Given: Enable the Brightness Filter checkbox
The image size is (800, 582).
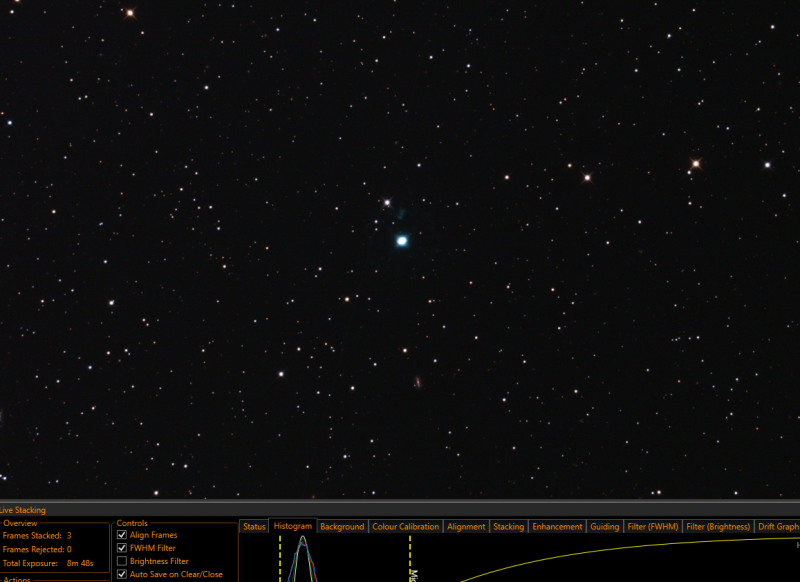Looking at the screenshot, I should [x=122, y=561].
